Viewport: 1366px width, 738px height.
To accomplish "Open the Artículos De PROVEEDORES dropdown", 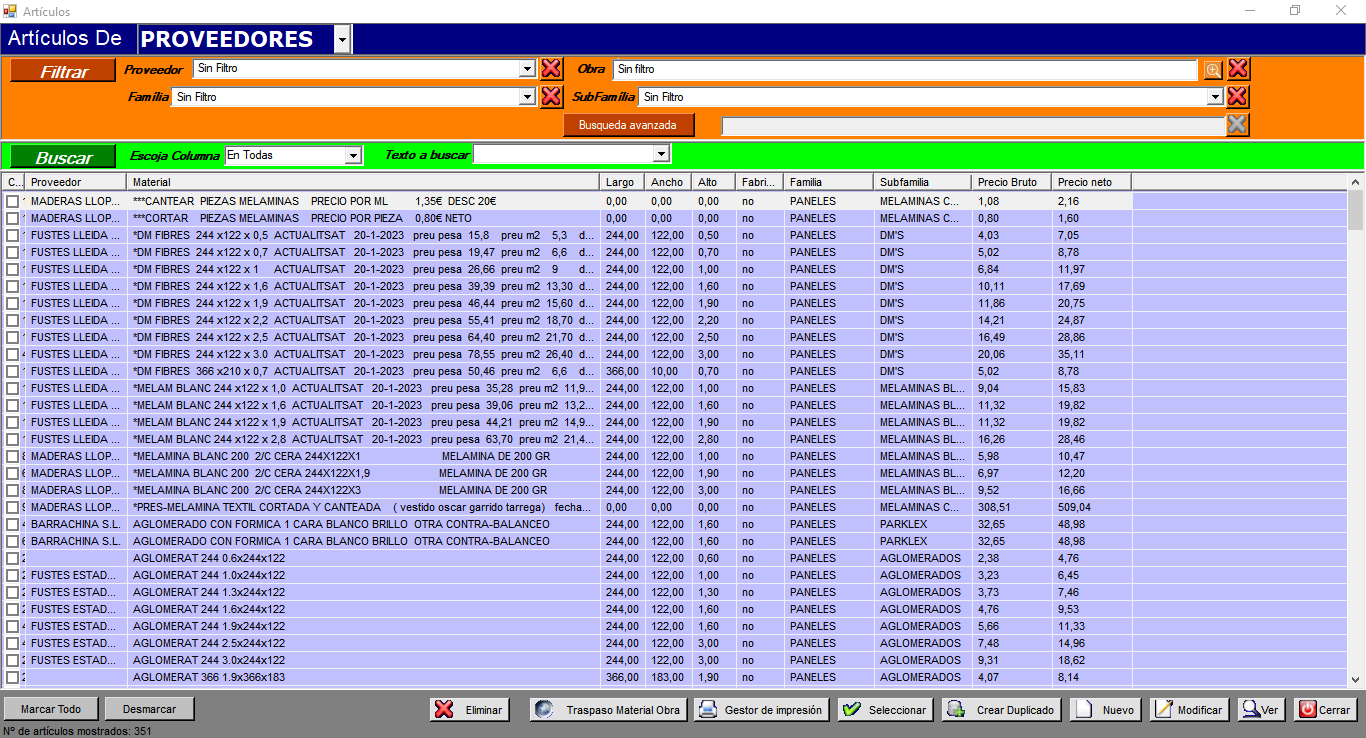I will (342, 39).
